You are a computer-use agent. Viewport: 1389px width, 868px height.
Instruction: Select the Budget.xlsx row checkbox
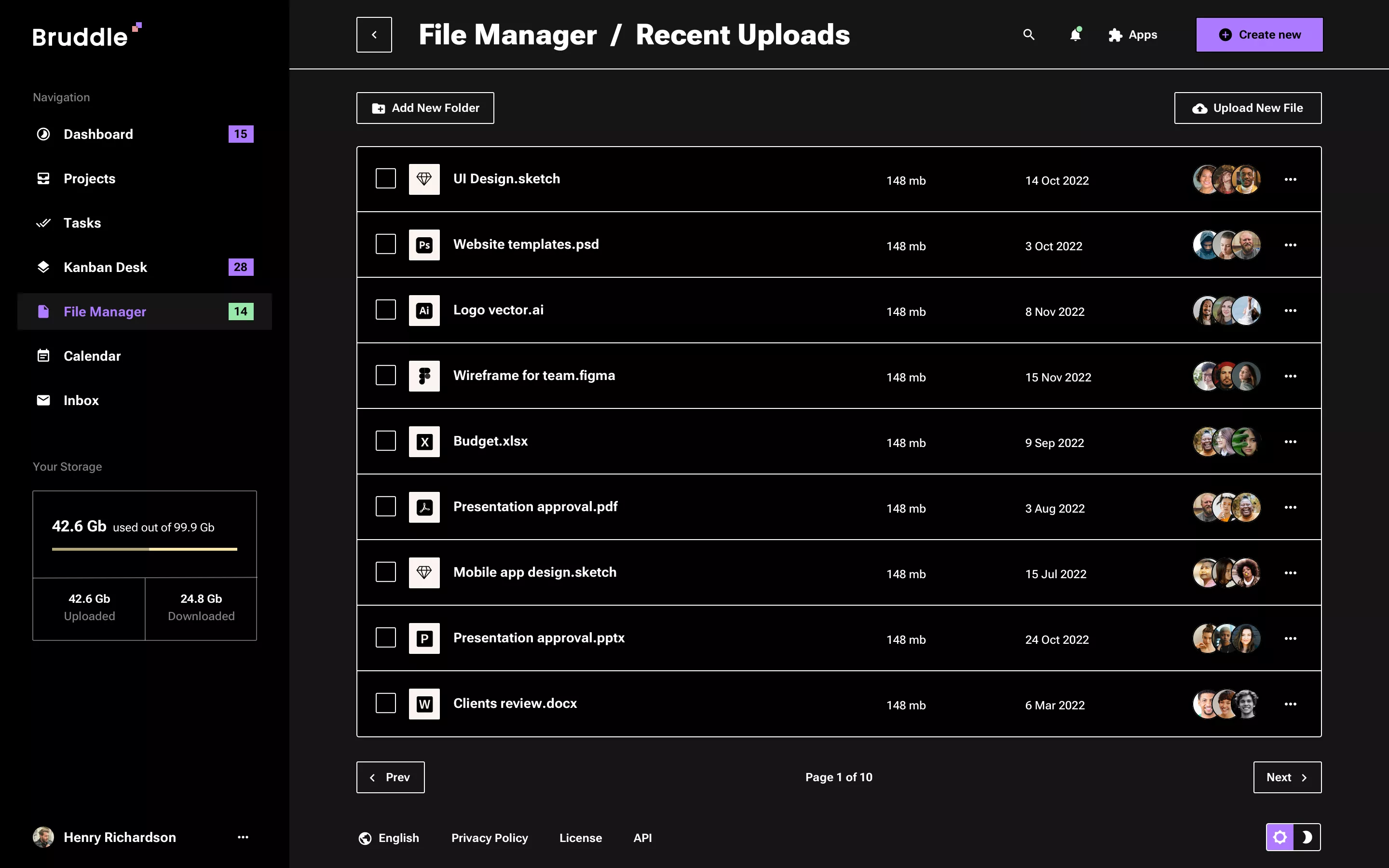point(386,441)
